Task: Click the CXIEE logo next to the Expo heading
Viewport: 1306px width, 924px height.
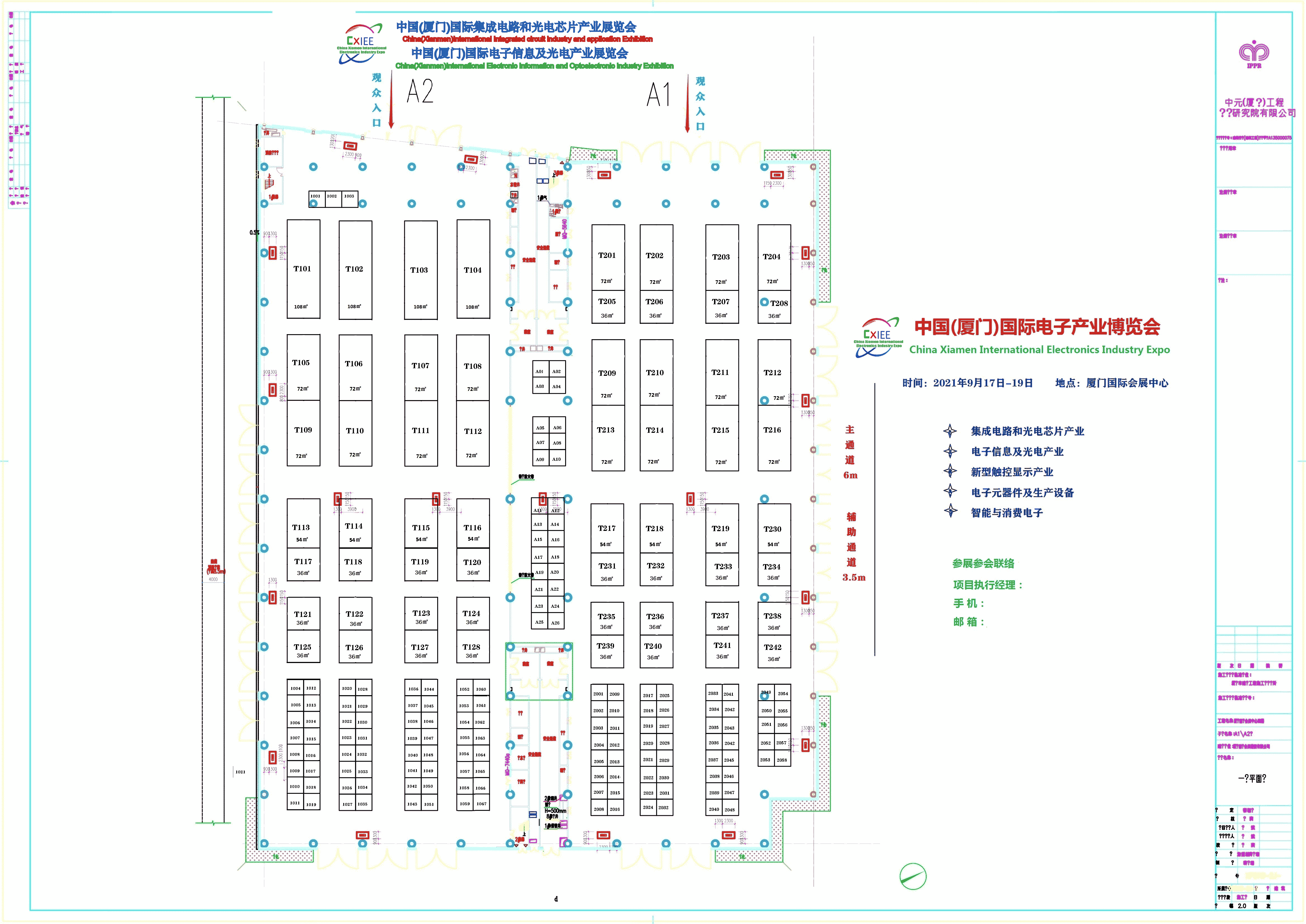Action: [x=878, y=338]
